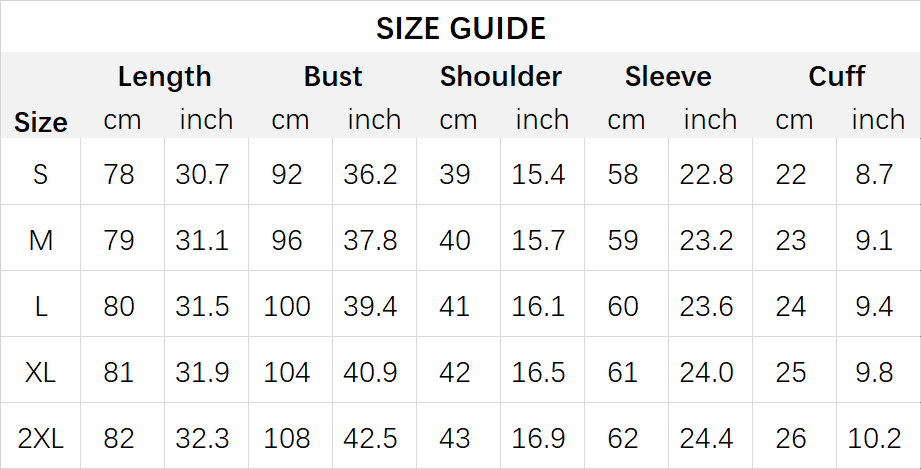
Task: Click the 2XL size row label
Action: click(x=41, y=438)
